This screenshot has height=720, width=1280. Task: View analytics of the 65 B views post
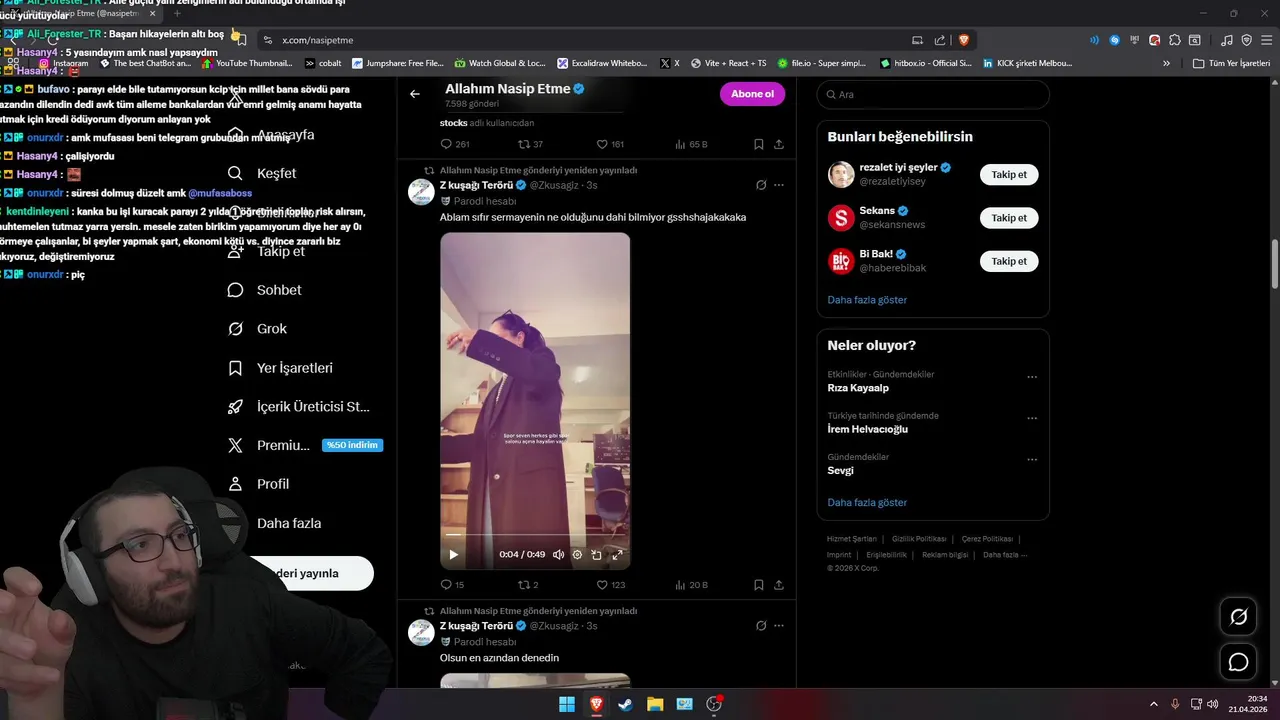692,144
